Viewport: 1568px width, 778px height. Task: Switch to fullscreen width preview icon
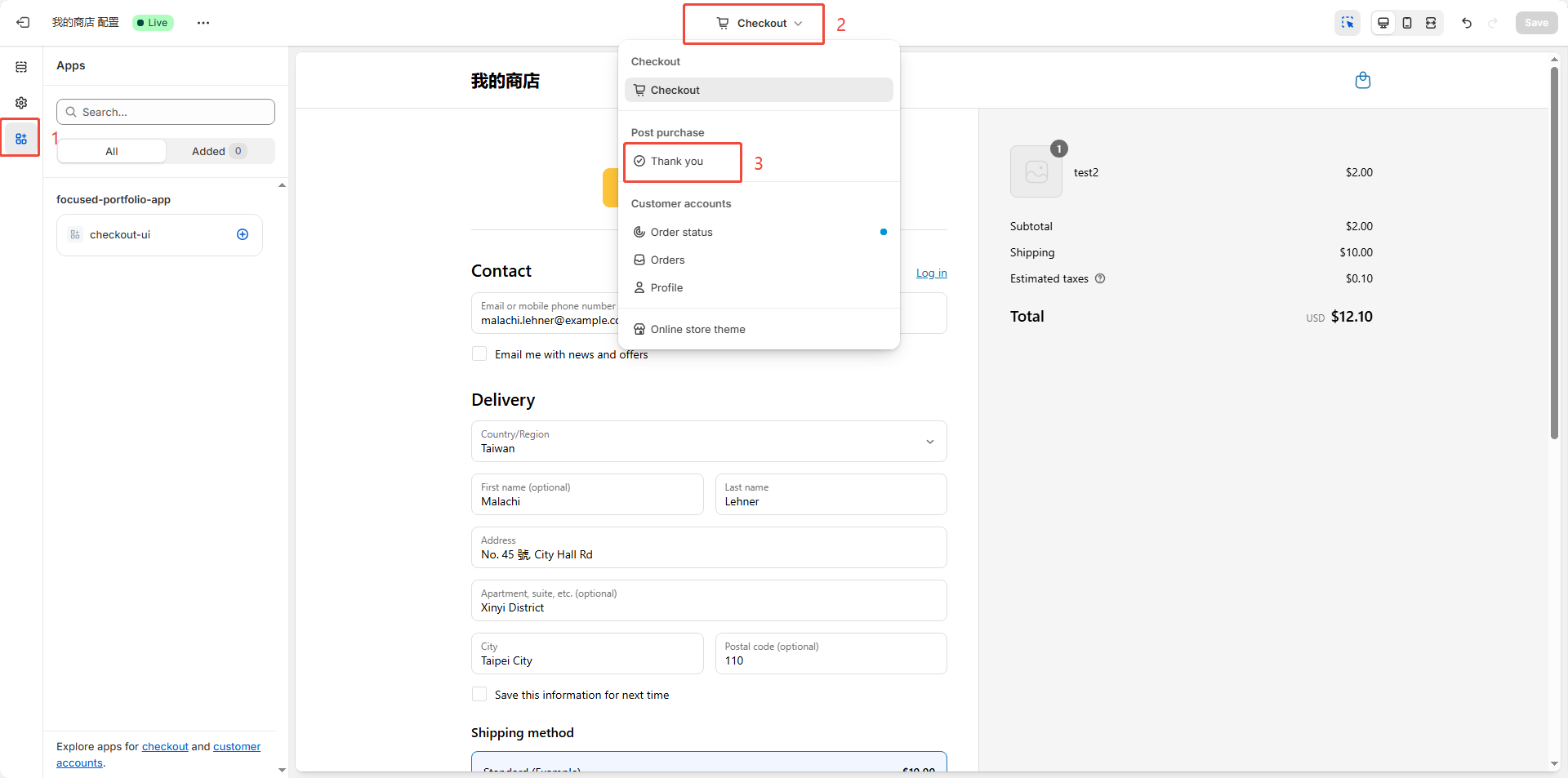point(1431,23)
